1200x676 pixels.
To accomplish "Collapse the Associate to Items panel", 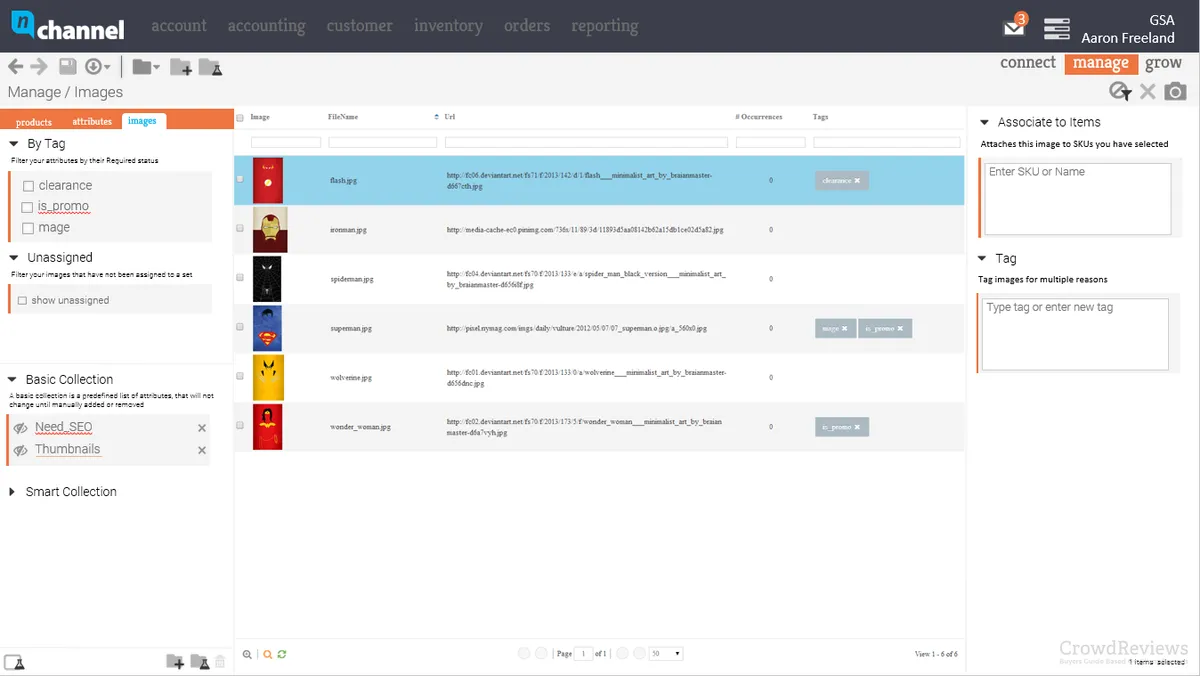I will click(x=986, y=122).
